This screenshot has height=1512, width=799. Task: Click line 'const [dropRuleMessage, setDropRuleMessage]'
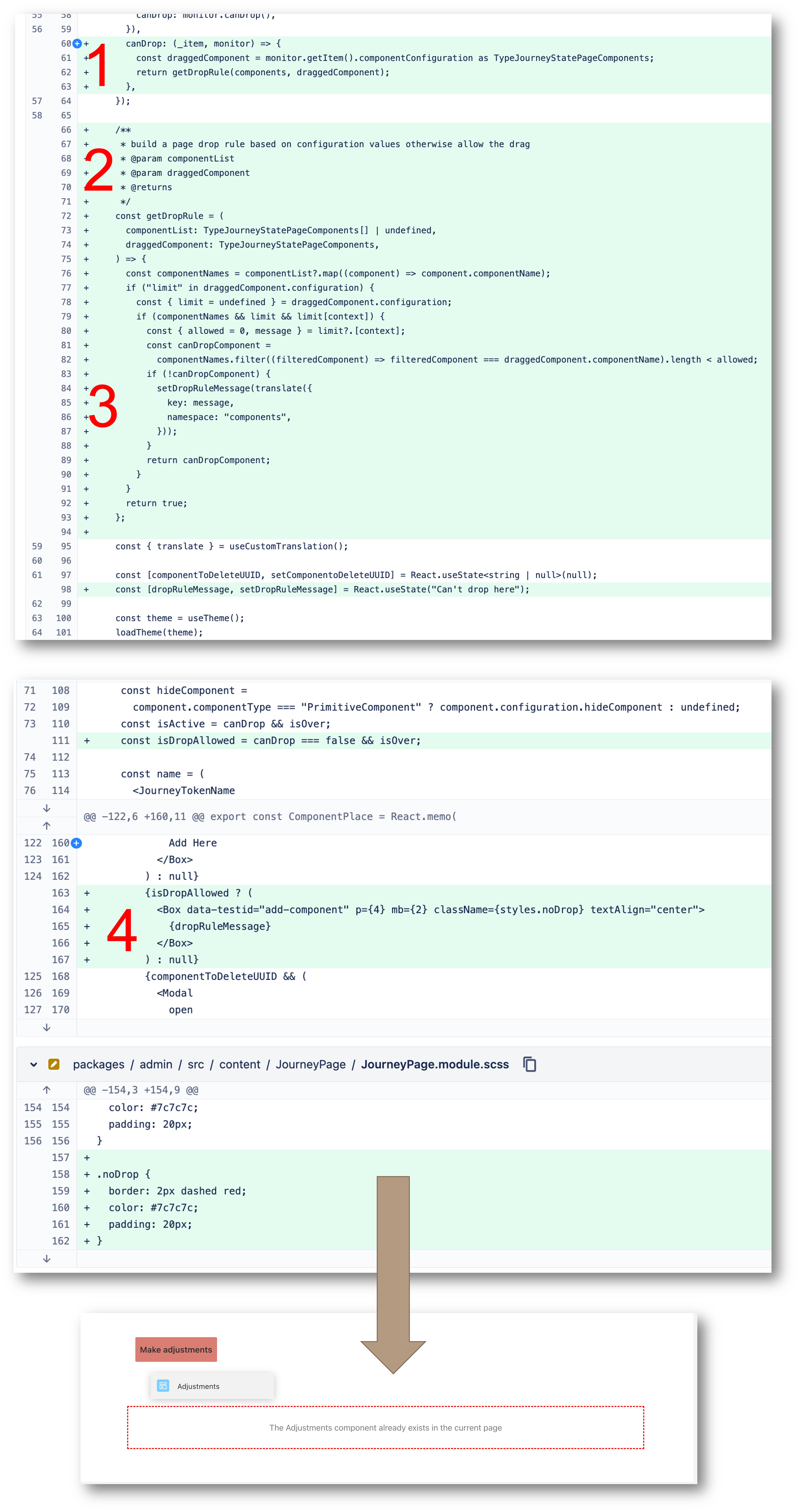pos(322,589)
